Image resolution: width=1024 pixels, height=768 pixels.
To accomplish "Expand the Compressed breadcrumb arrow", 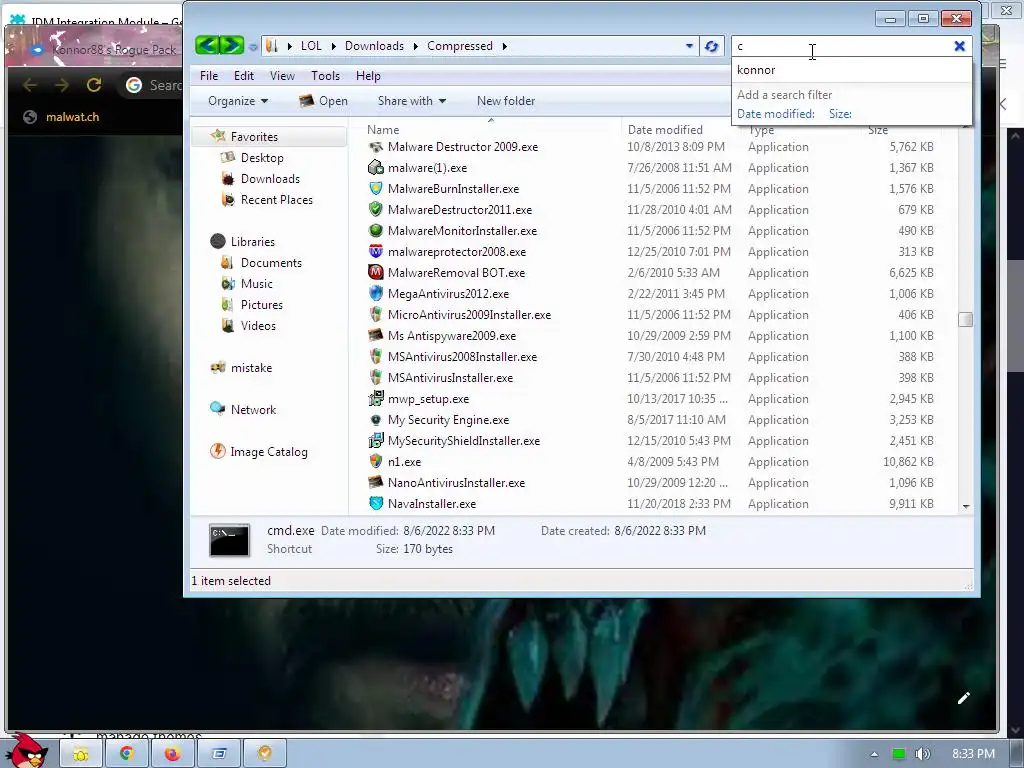I will pos(505,46).
